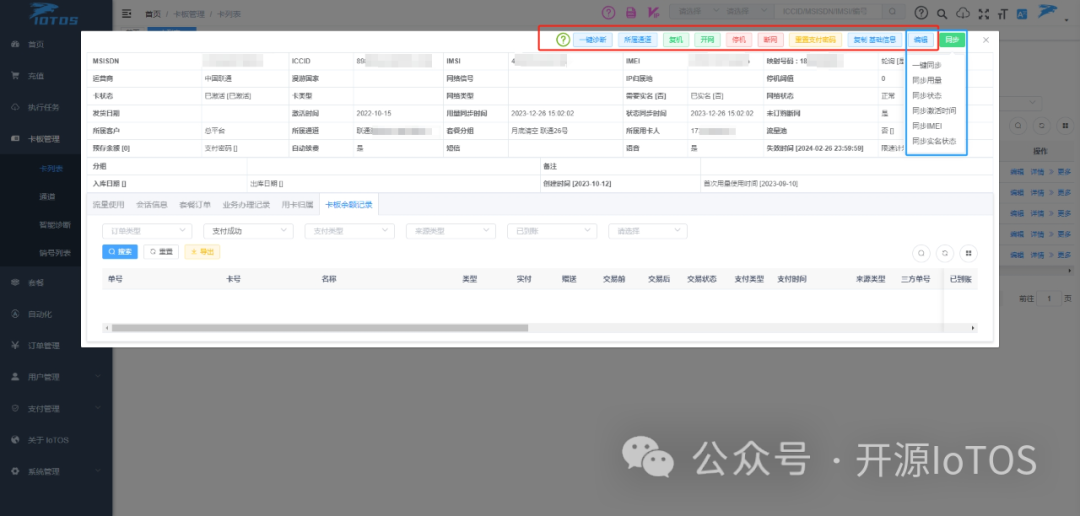
Task: Open the pink document icon in header
Action: tap(631, 12)
